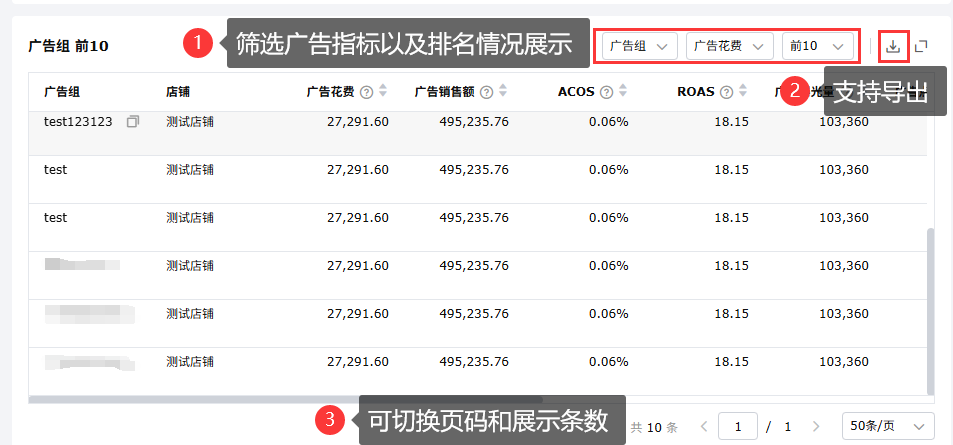Sort table by 广告花费 column arrows
Image resolution: width=953 pixels, height=445 pixels.
(382, 91)
